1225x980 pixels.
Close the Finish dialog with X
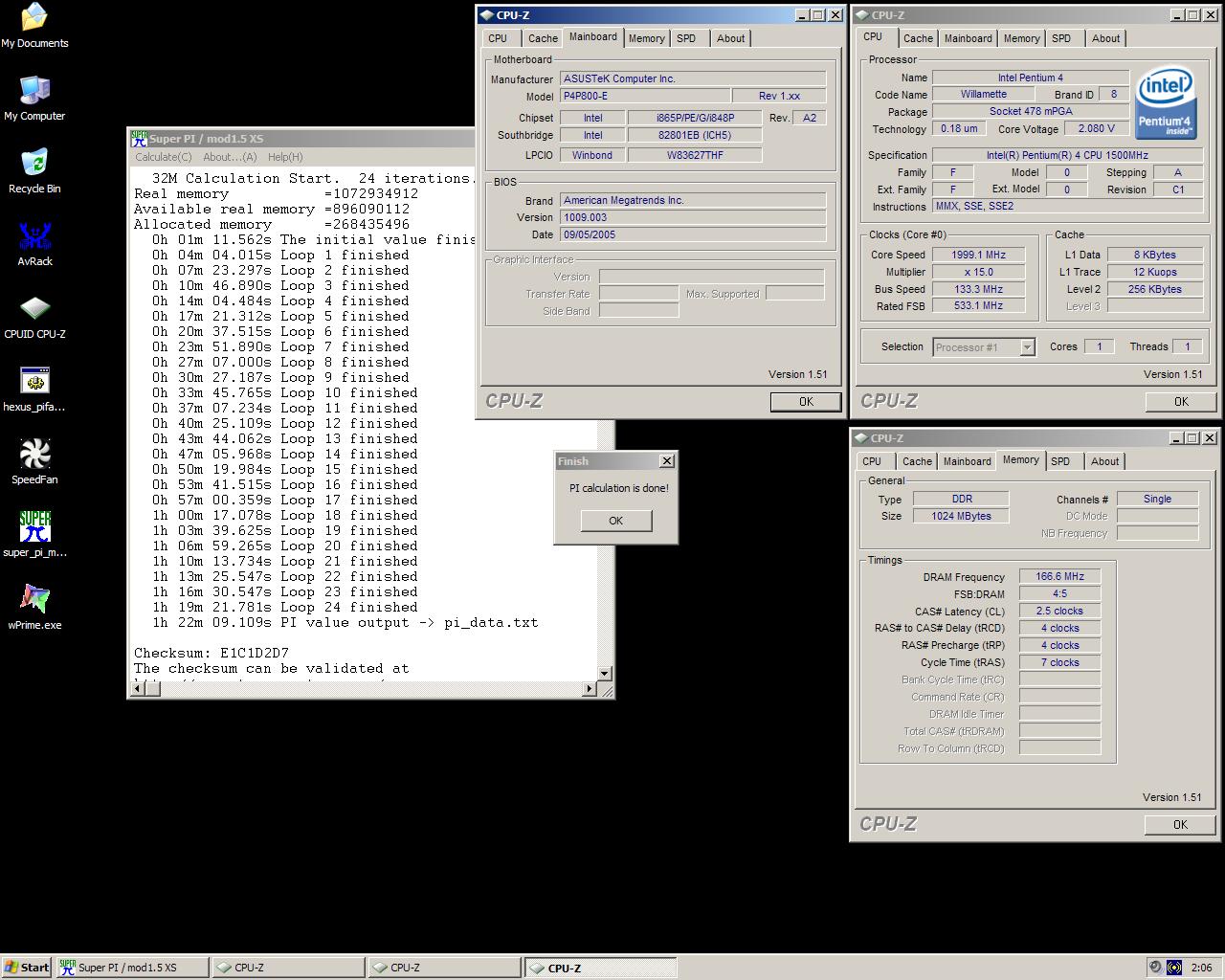tap(667, 461)
